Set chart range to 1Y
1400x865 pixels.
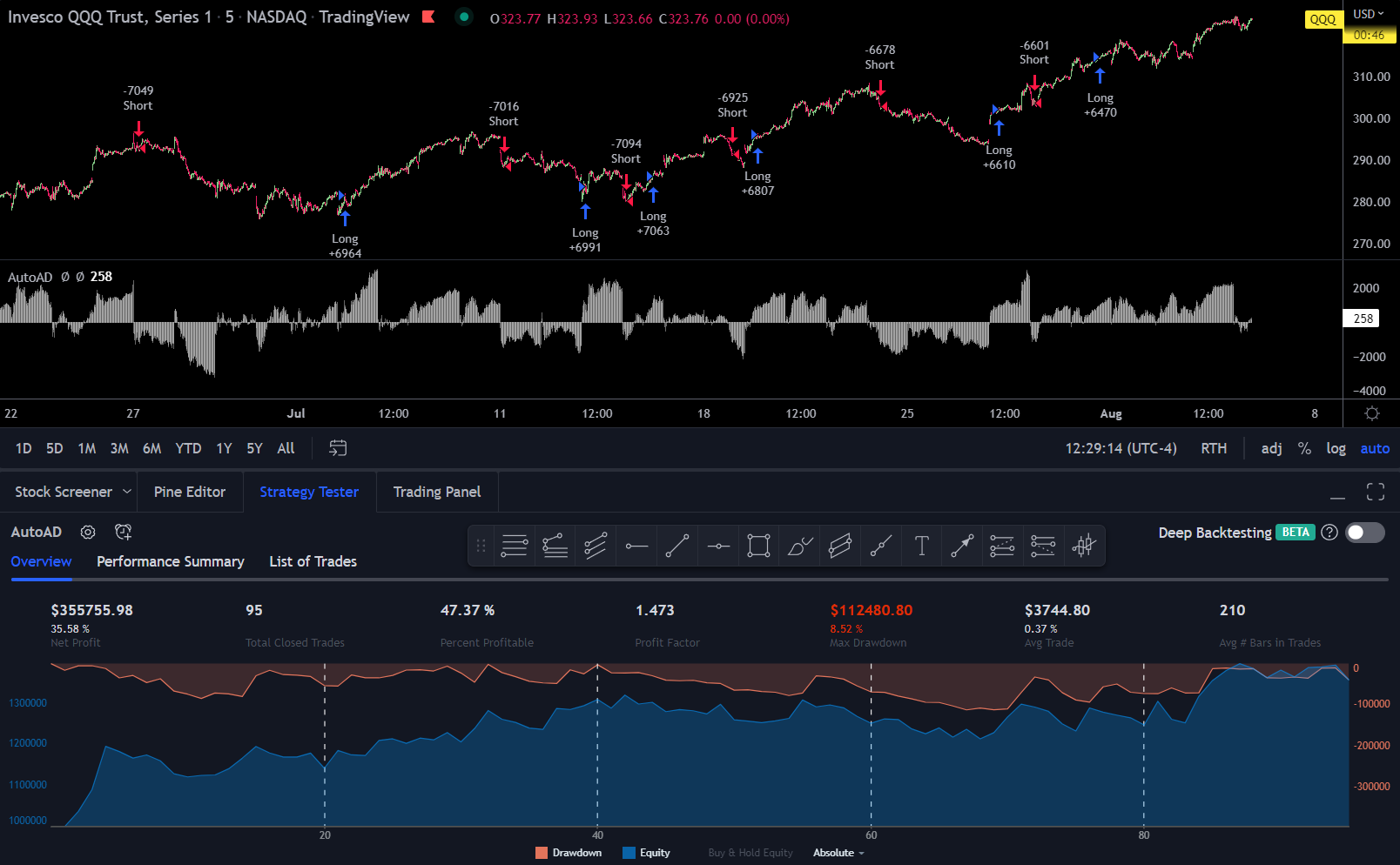[224, 448]
